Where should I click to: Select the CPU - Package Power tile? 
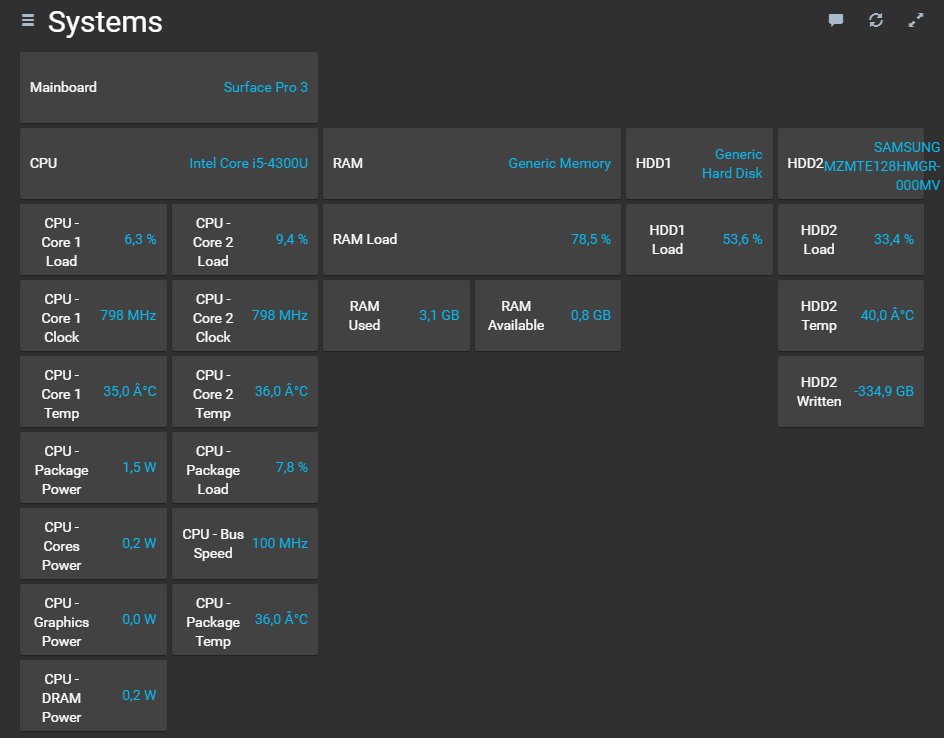click(x=93, y=467)
